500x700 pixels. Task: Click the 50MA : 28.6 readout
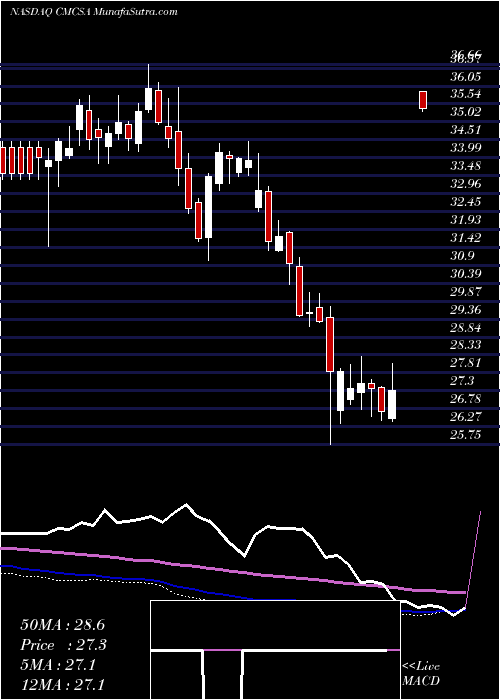point(62,625)
